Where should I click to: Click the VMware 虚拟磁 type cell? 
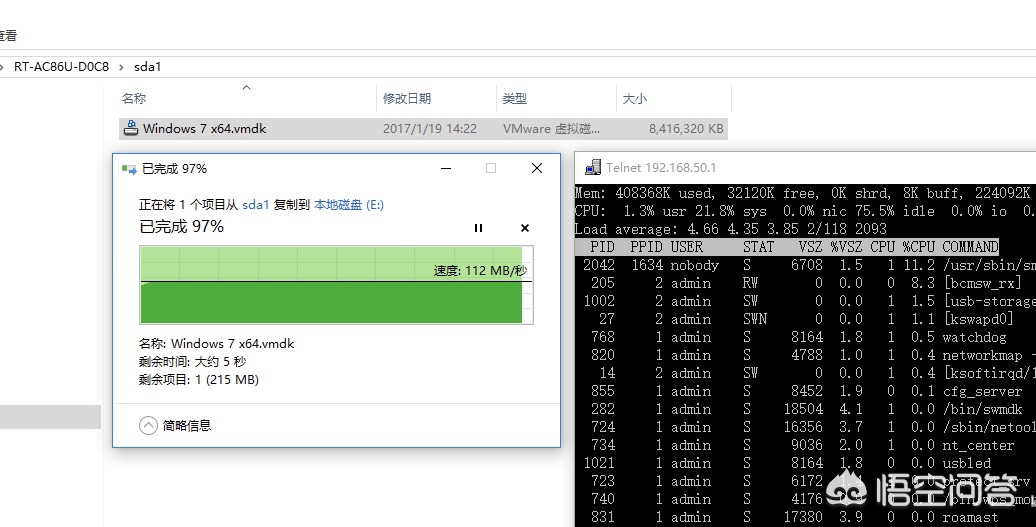(x=551, y=129)
